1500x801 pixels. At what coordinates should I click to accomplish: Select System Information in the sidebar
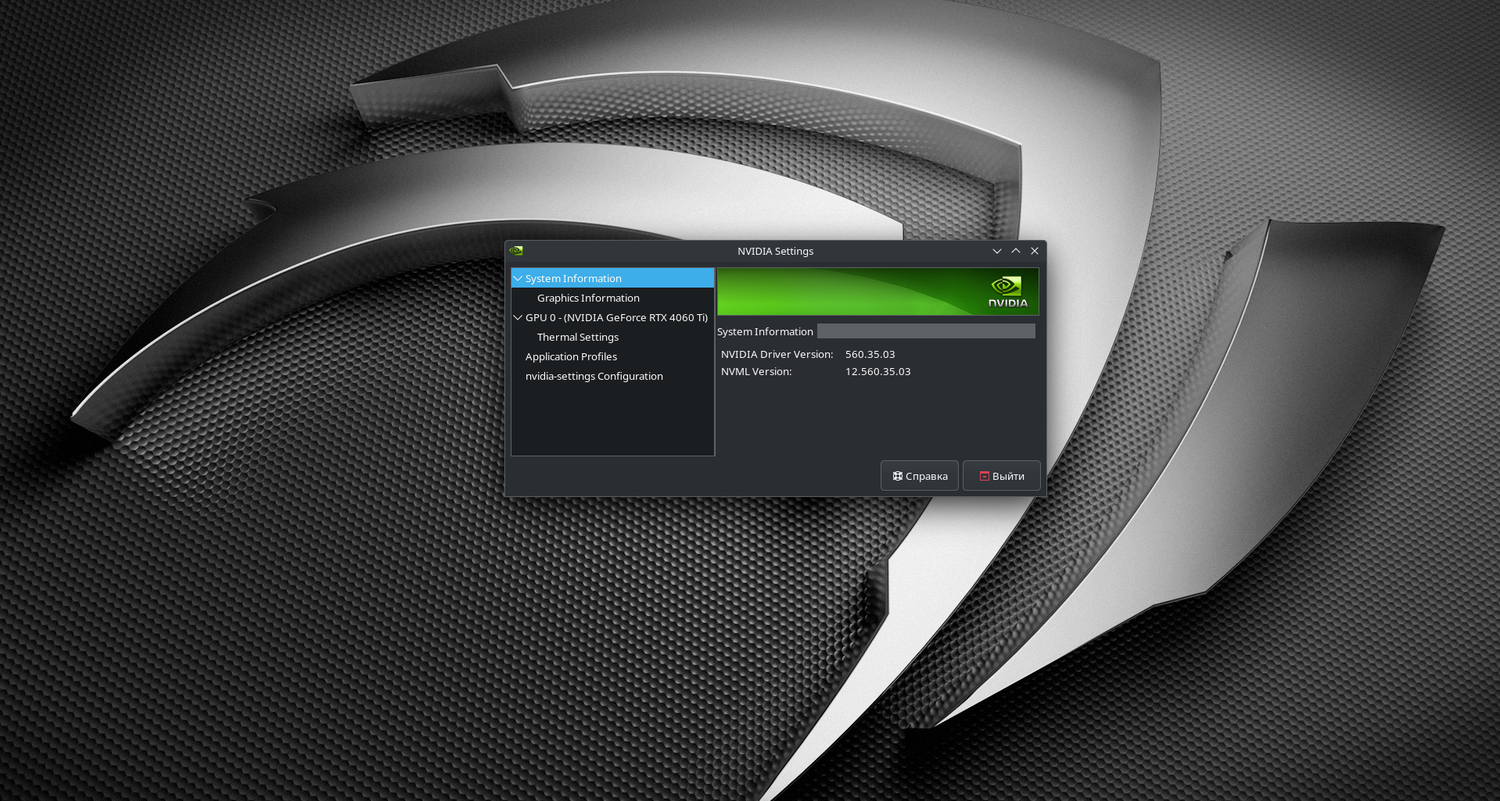tap(613, 278)
